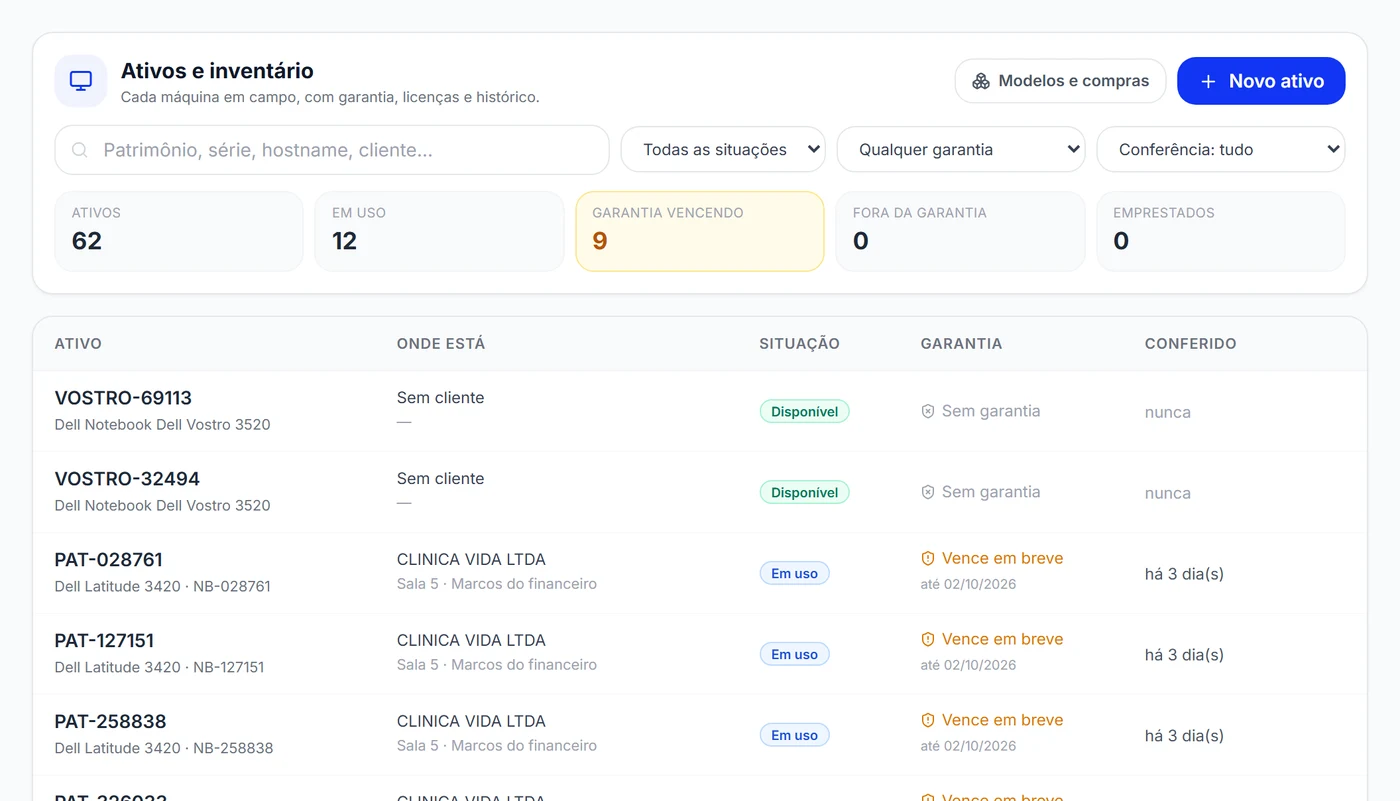Click the Em uso badge for PAT-028761
The width and height of the screenshot is (1400, 801).
pyautogui.click(x=794, y=573)
